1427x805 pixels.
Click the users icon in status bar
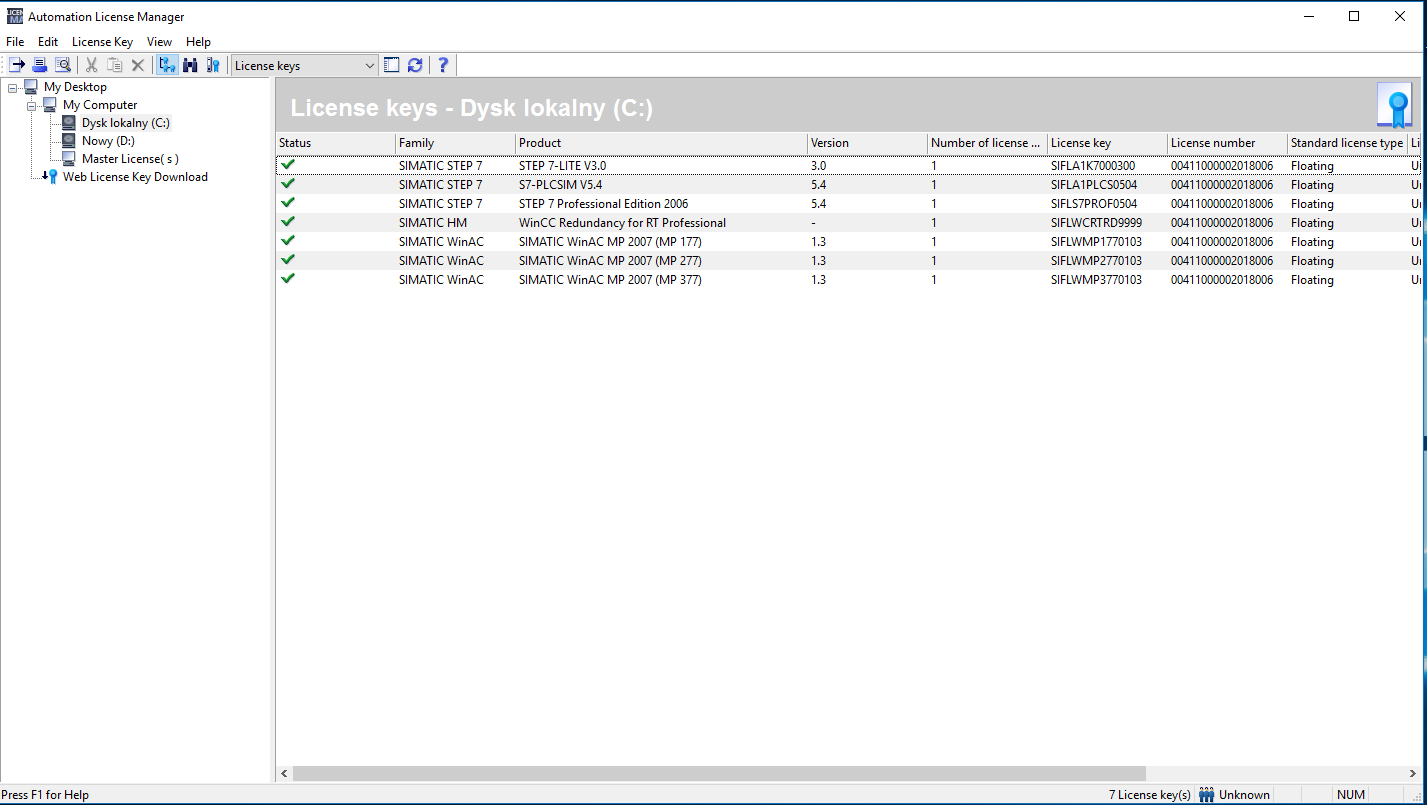point(1207,795)
